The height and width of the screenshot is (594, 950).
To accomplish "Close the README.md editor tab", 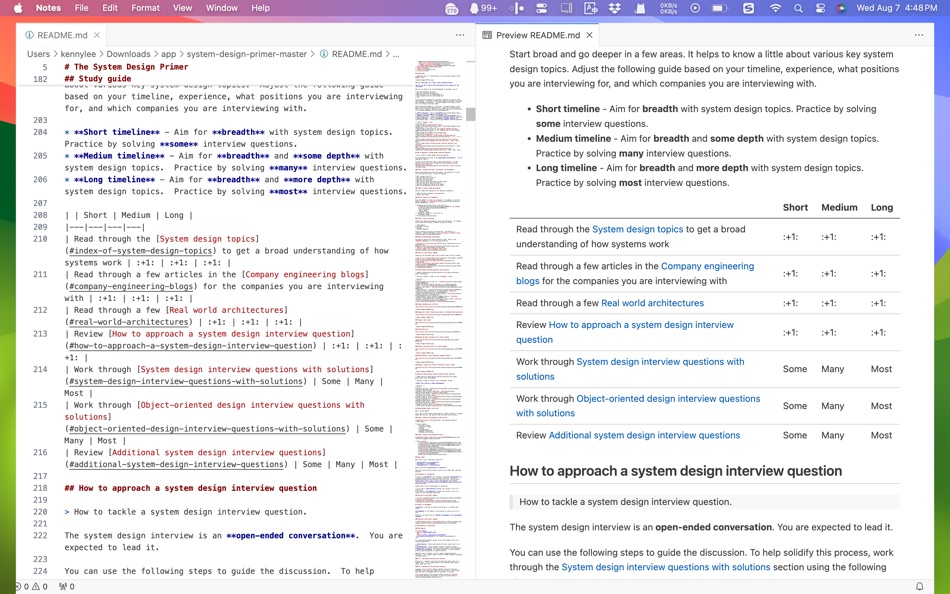I will (97, 35).
